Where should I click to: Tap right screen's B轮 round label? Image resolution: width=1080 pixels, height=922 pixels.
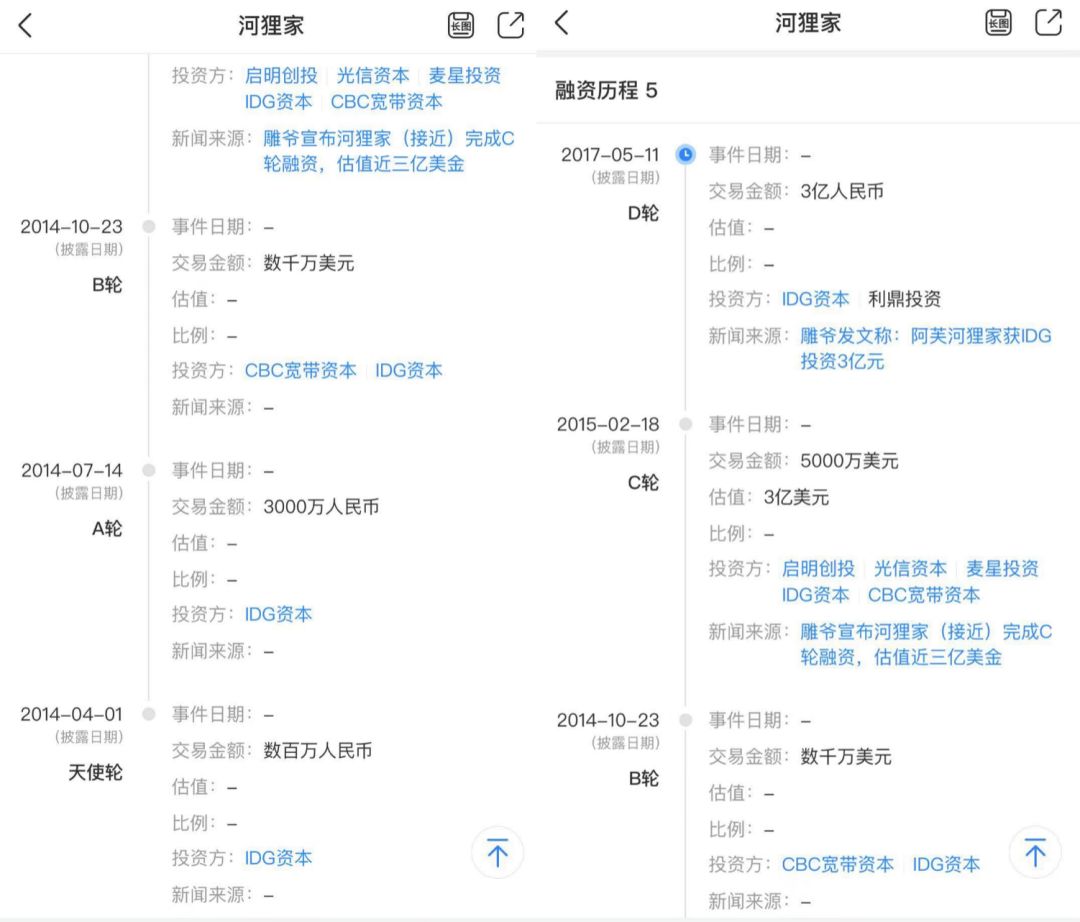[644, 779]
